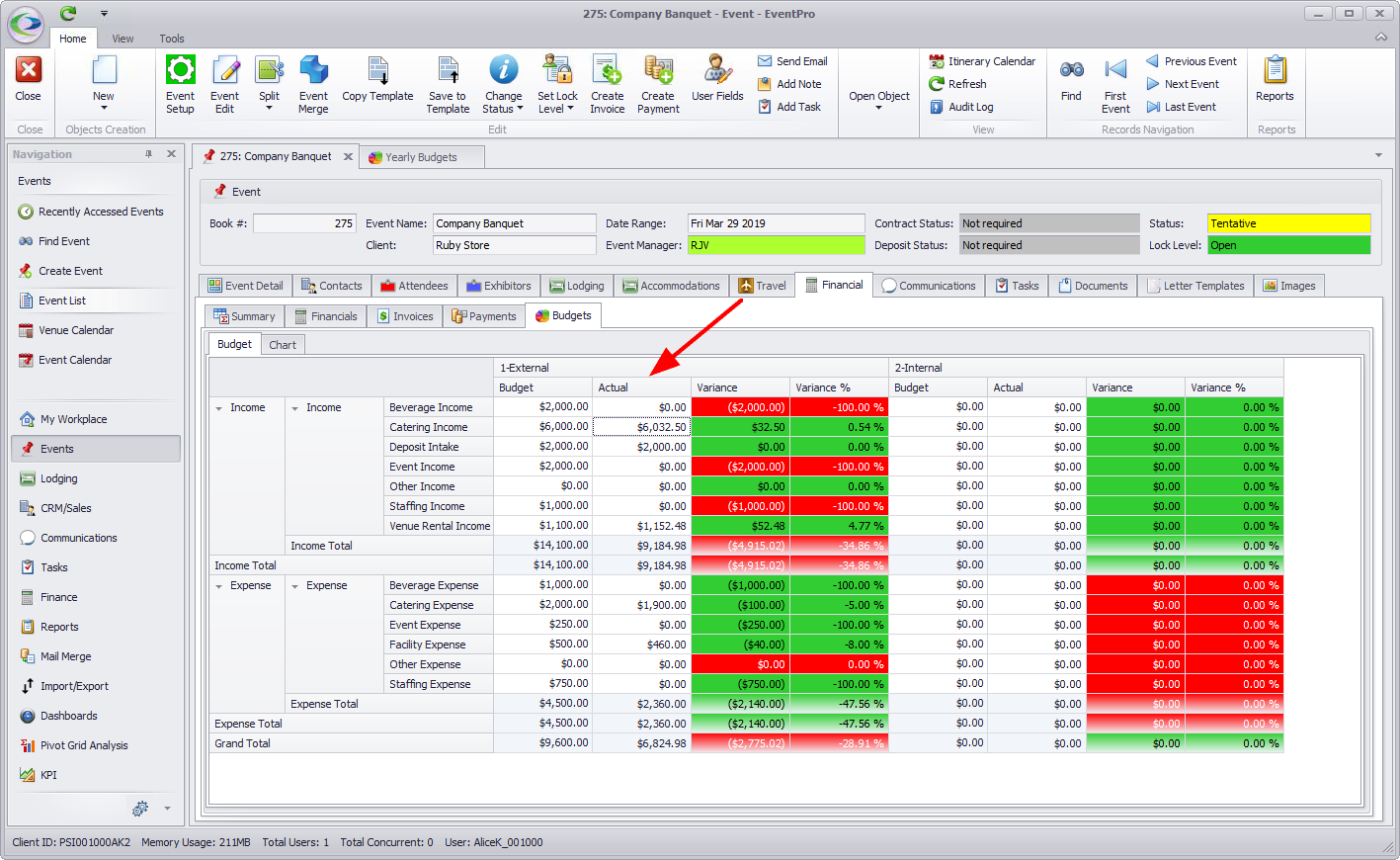Screen dimensions: 1400x860
Task: Collapse the Expense subcategory group
Action: point(294,586)
